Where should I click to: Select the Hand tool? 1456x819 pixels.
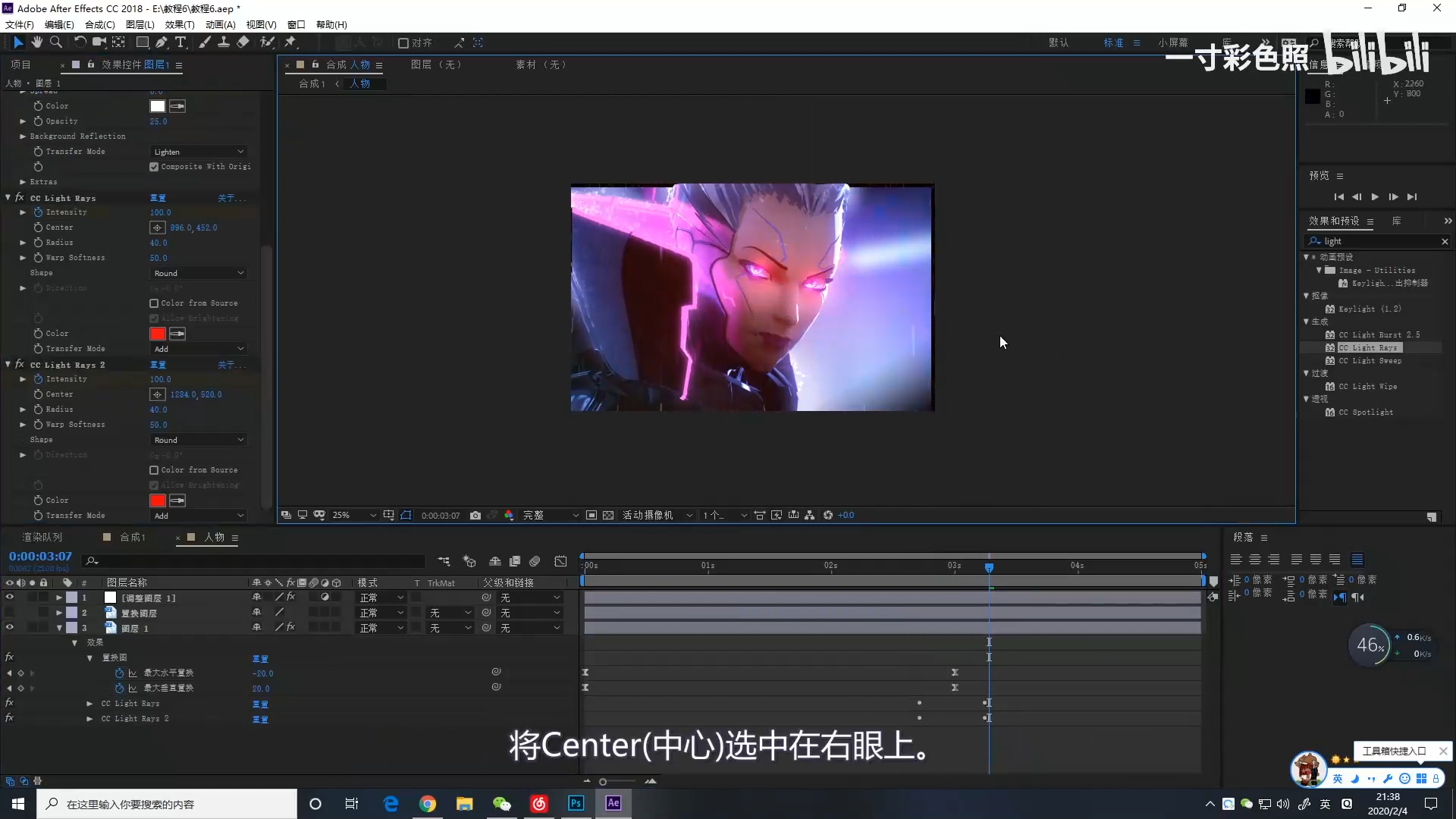36,42
